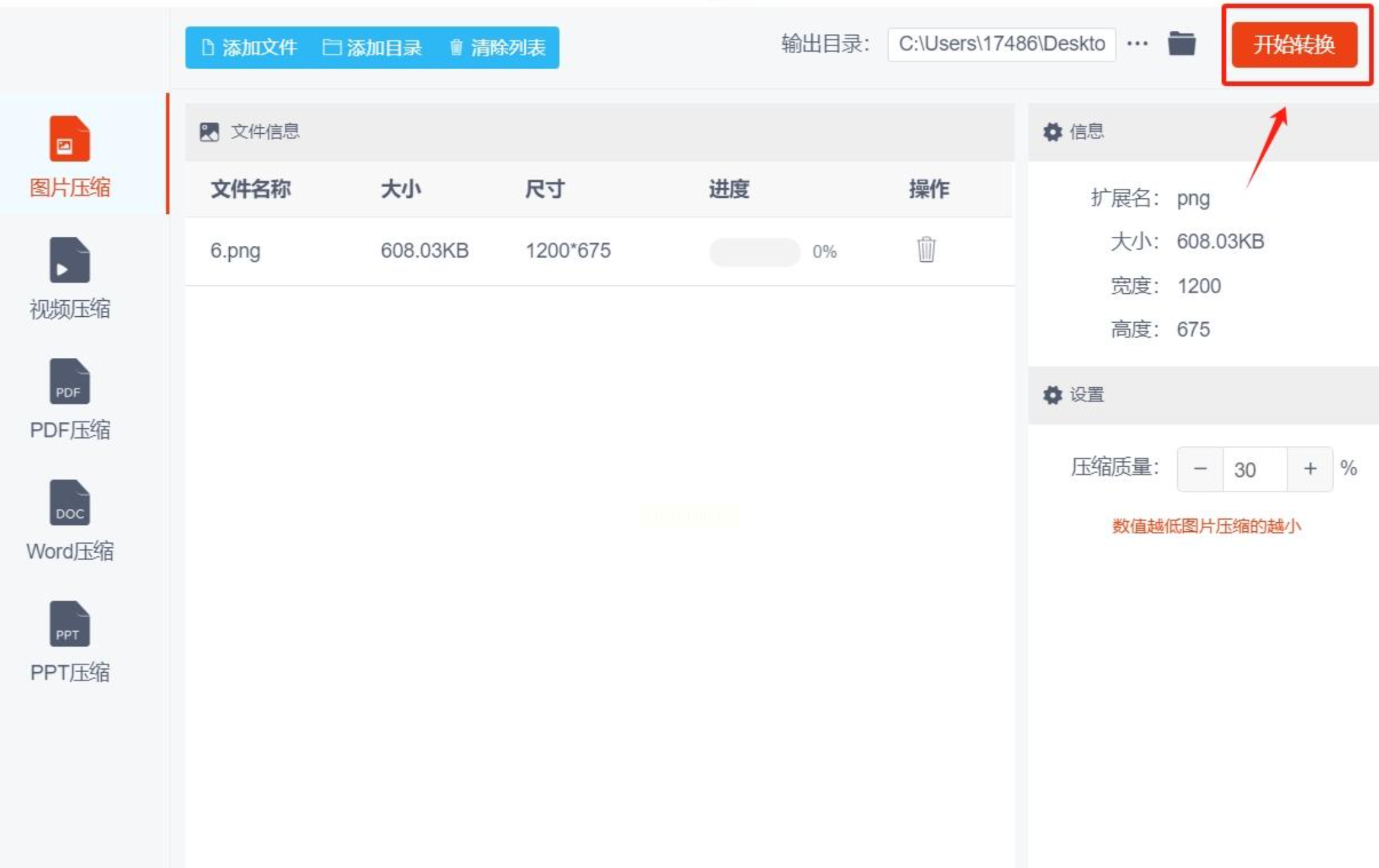1379x868 pixels.
Task: Choose the PPT压缩 sidebar icon
Action: click(x=69, y=624)
